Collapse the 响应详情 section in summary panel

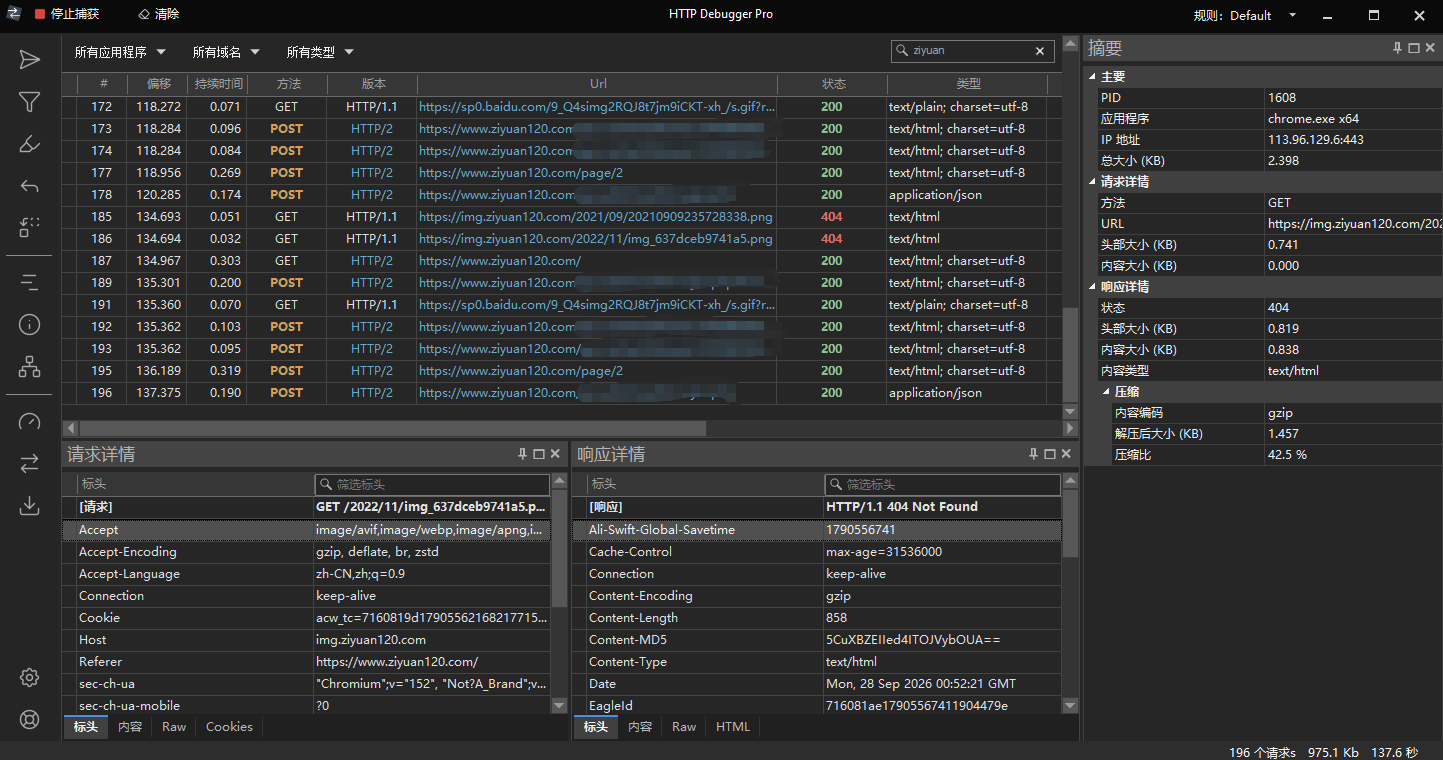point(1091,287)
